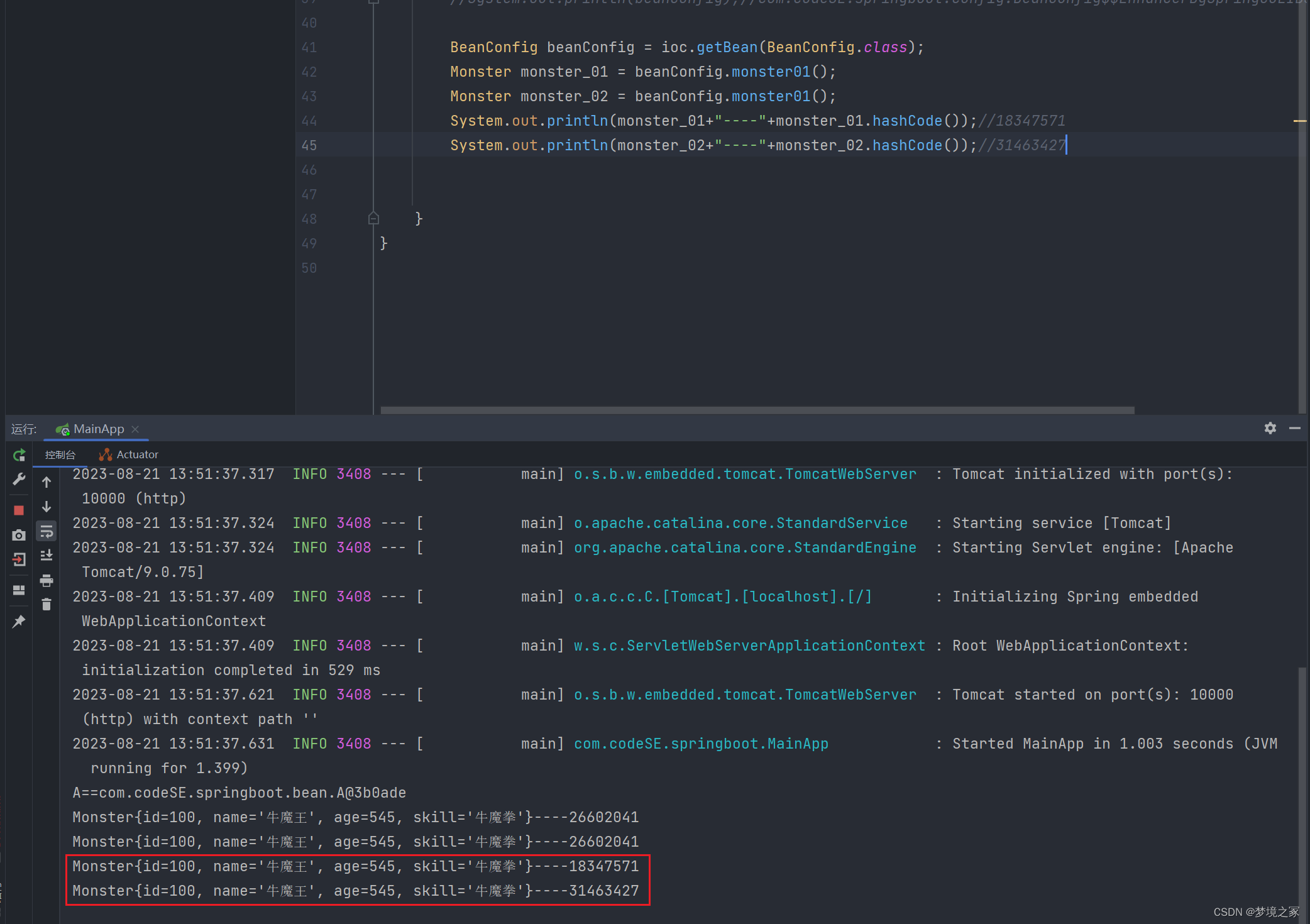Click line number 41 in gutter
The width and height of the screenshot is (1310, 924).
click(x=309, y=47)
